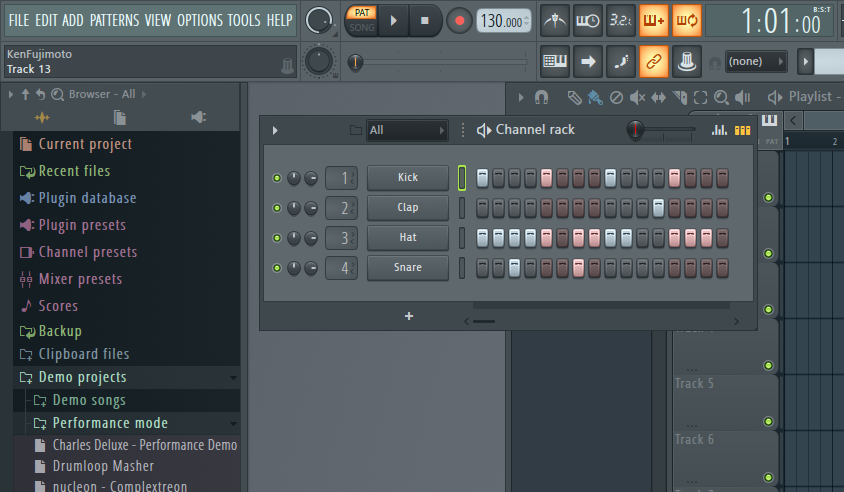
Task: Switch to PAT pattern mode
Action: click(x=361, y=12)
